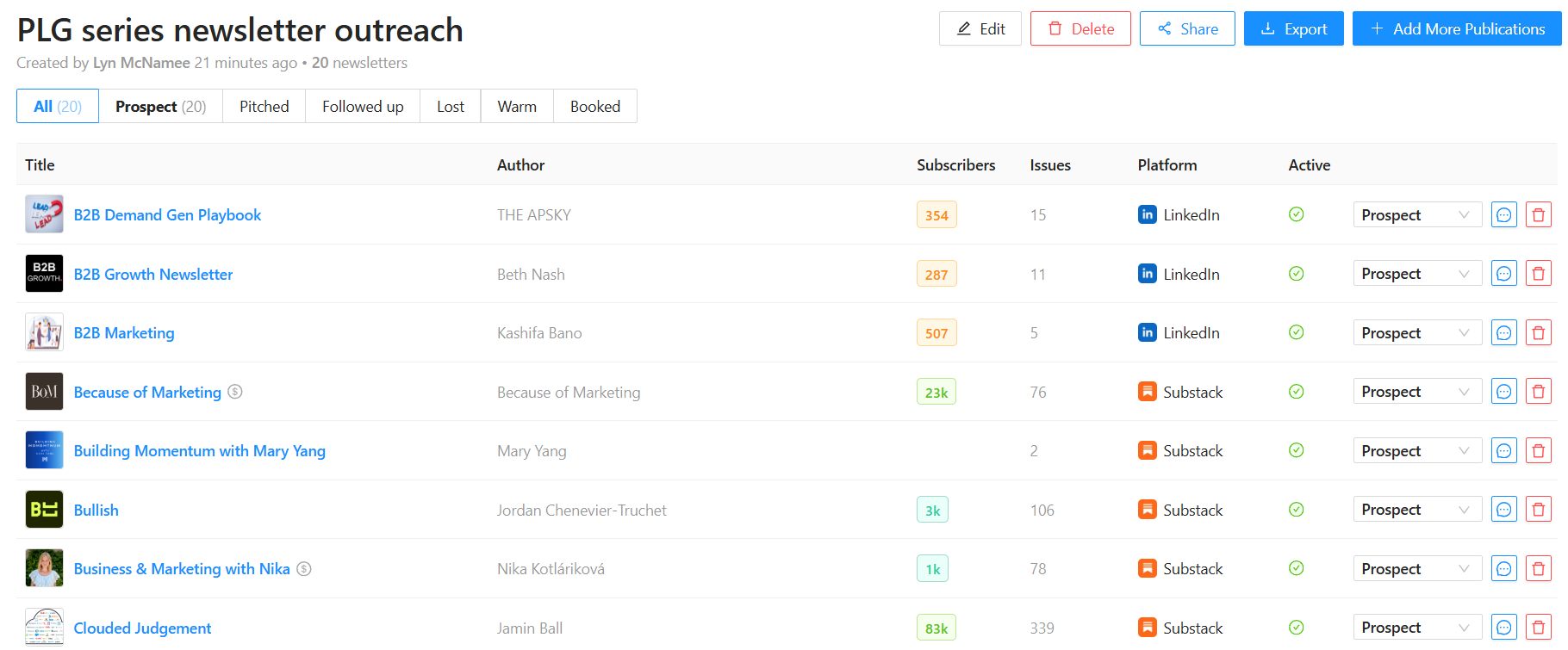
Task: Click trash icon in B2B Marketing row
Action: click(x=1539, y=332)
